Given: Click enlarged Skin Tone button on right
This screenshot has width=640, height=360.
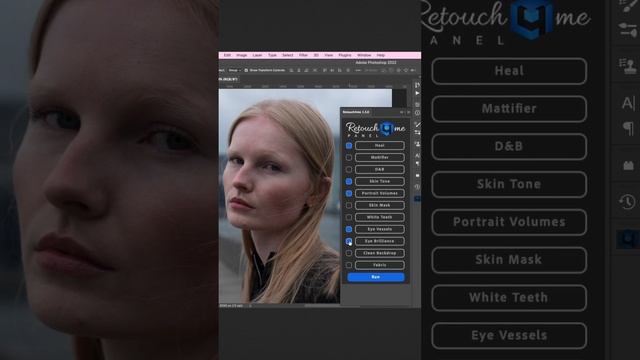Looking at the screenshot, I should click(x=509, y=184).
